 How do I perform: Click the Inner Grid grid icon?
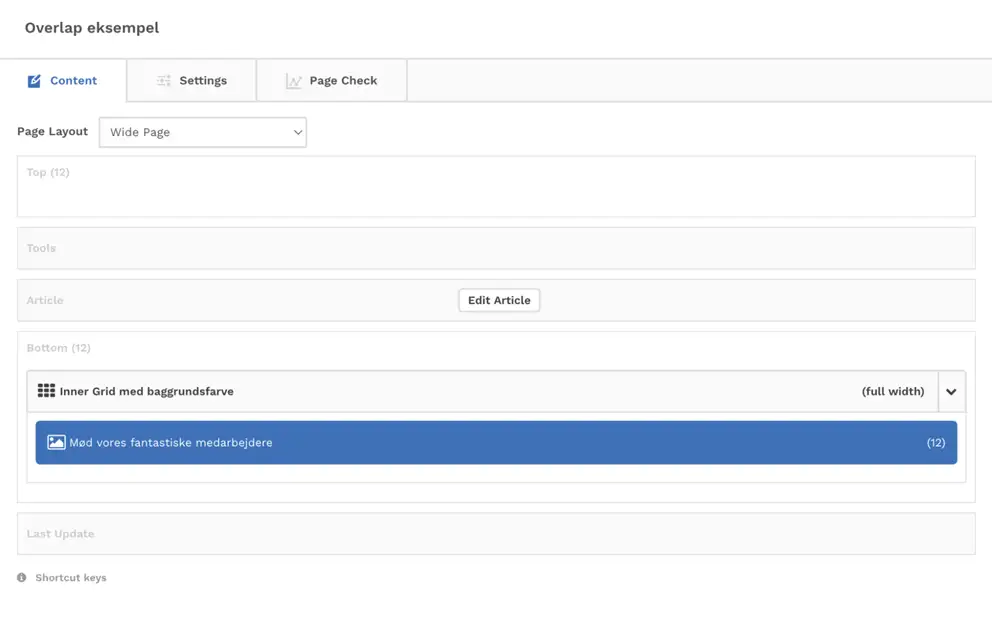[46, 391]
